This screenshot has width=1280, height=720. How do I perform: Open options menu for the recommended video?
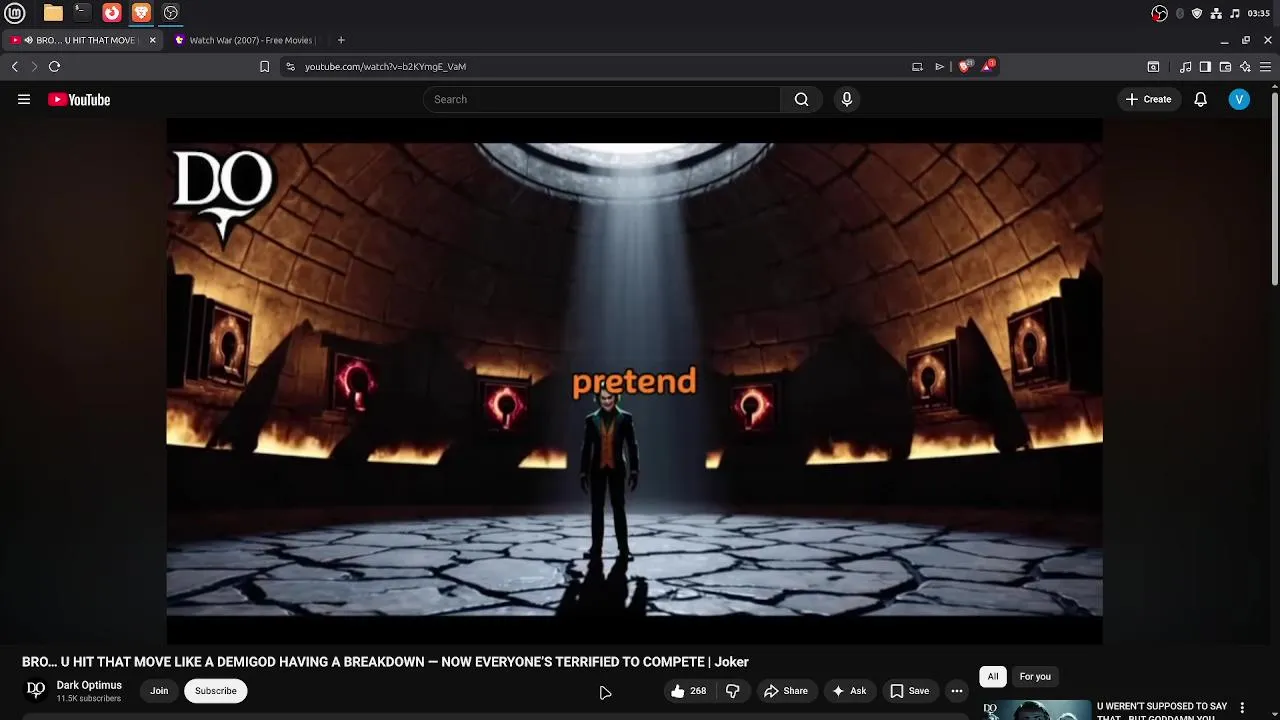click(x=1242, y=708)
